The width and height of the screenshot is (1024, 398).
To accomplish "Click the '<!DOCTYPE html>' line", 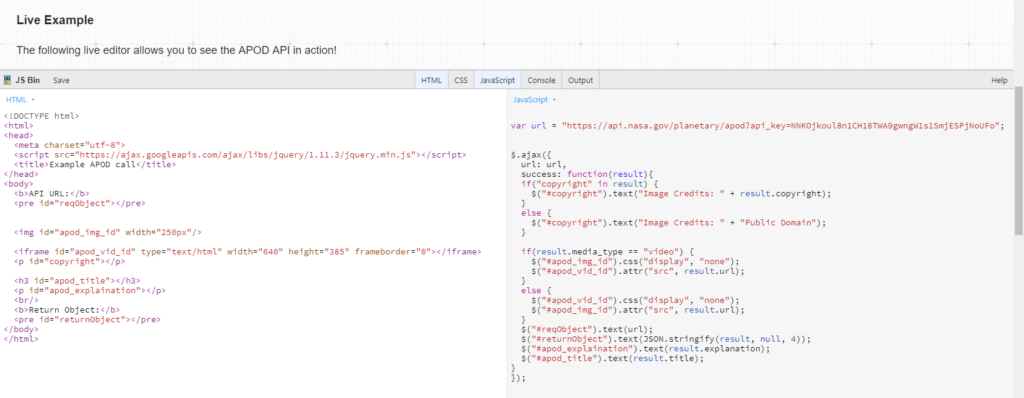I will (x=42, y=116).
